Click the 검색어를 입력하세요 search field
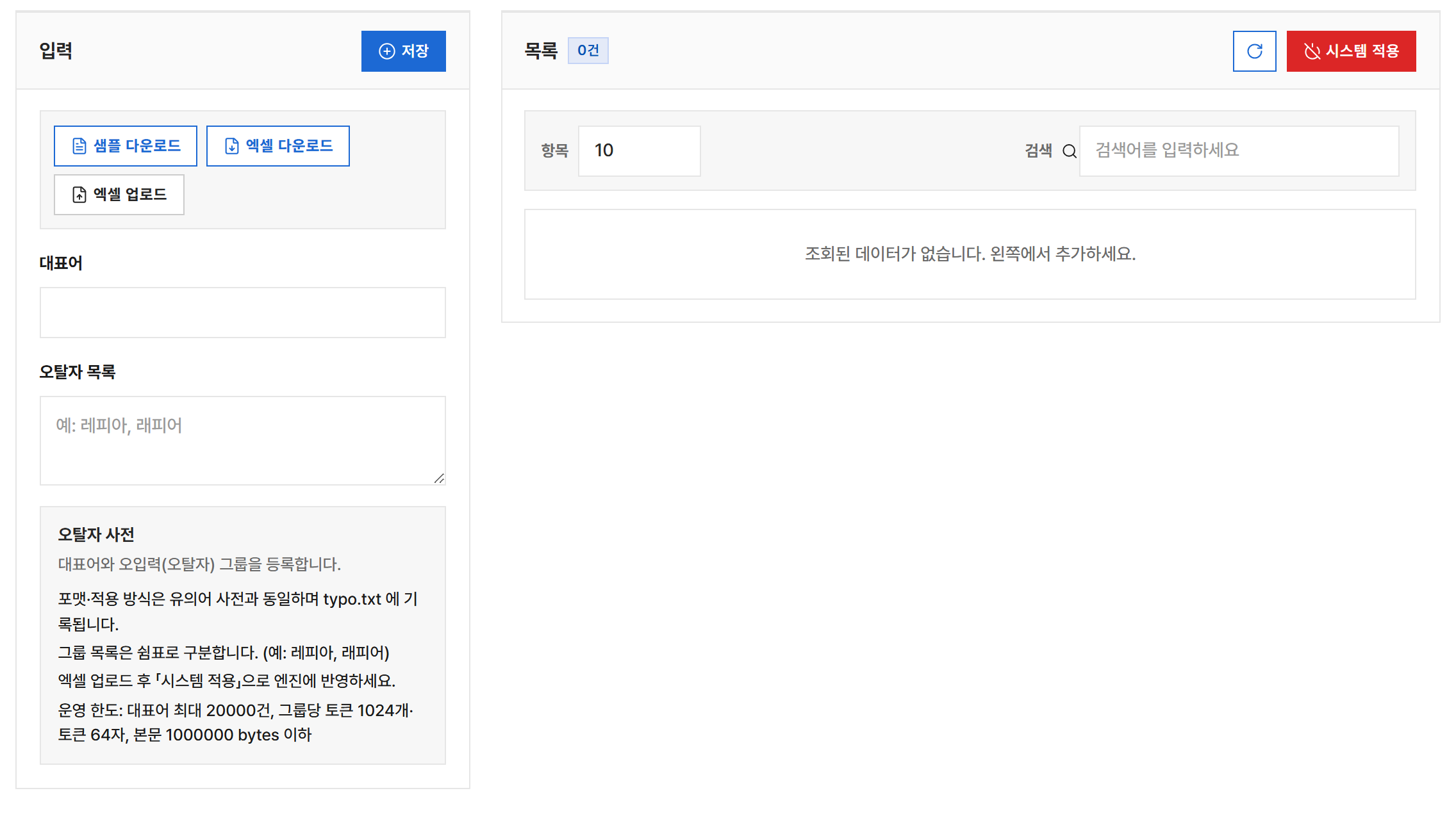The image size is (1456, 825). click(x=1239, y=151)
